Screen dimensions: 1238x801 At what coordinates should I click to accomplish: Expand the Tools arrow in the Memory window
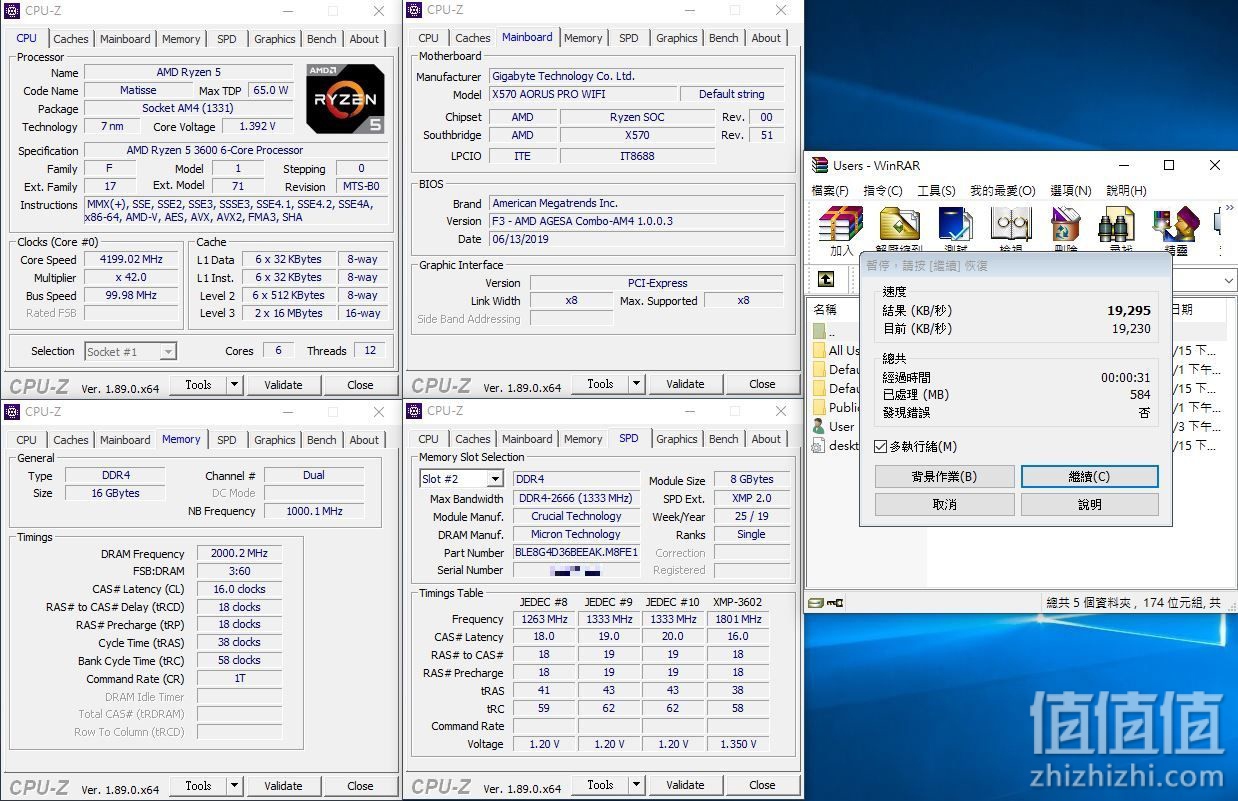click(x=234, y=785)
